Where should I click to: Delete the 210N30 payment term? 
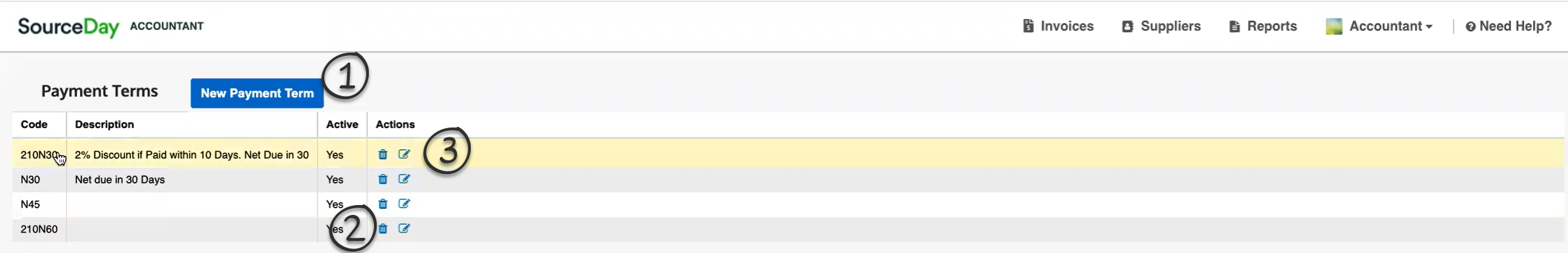coord(383,154)
